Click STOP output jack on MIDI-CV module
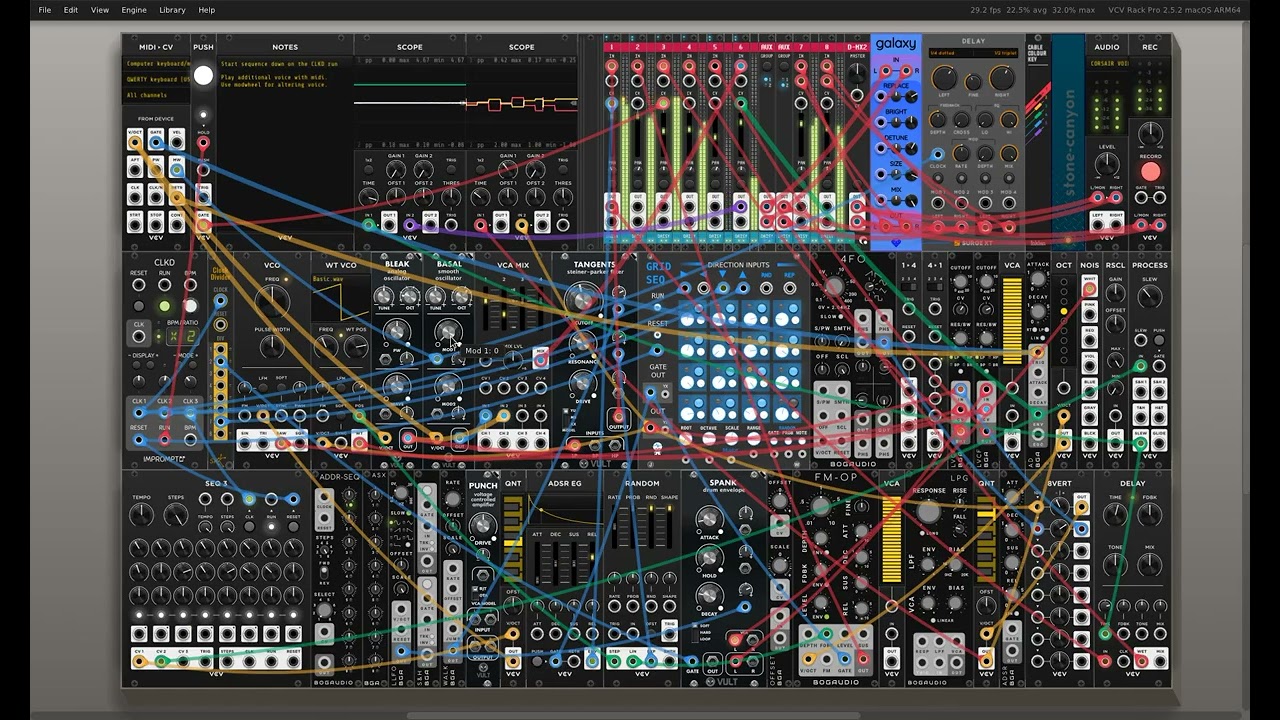 point(156,224)
